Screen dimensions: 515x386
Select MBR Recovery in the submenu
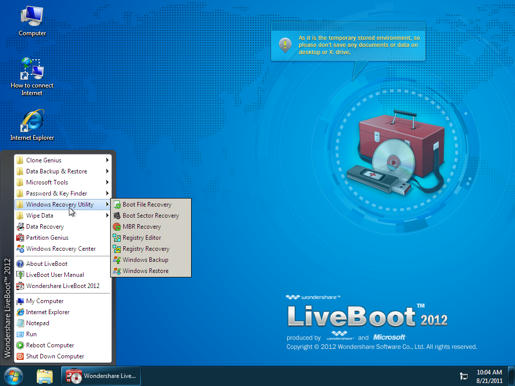tap(151, 227)
